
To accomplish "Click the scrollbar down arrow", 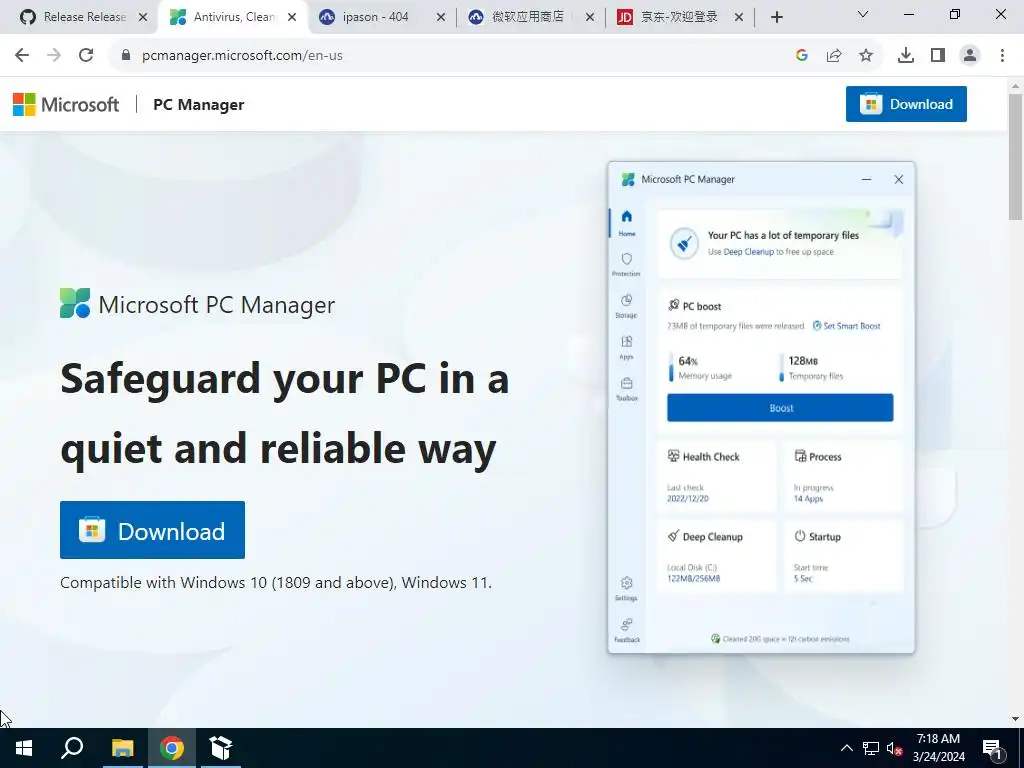I will [1015, 719].
